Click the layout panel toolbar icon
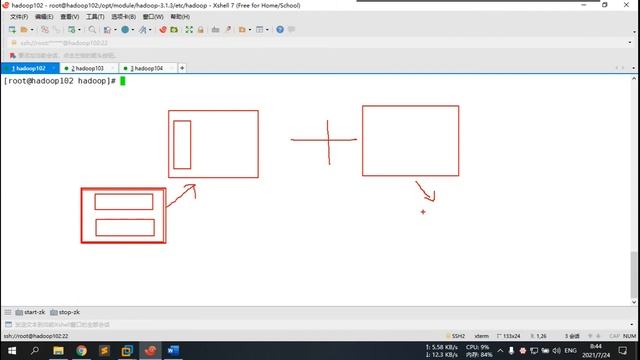Image resolution: width=640 pixels, height=360 pixels. coord(260,29)
